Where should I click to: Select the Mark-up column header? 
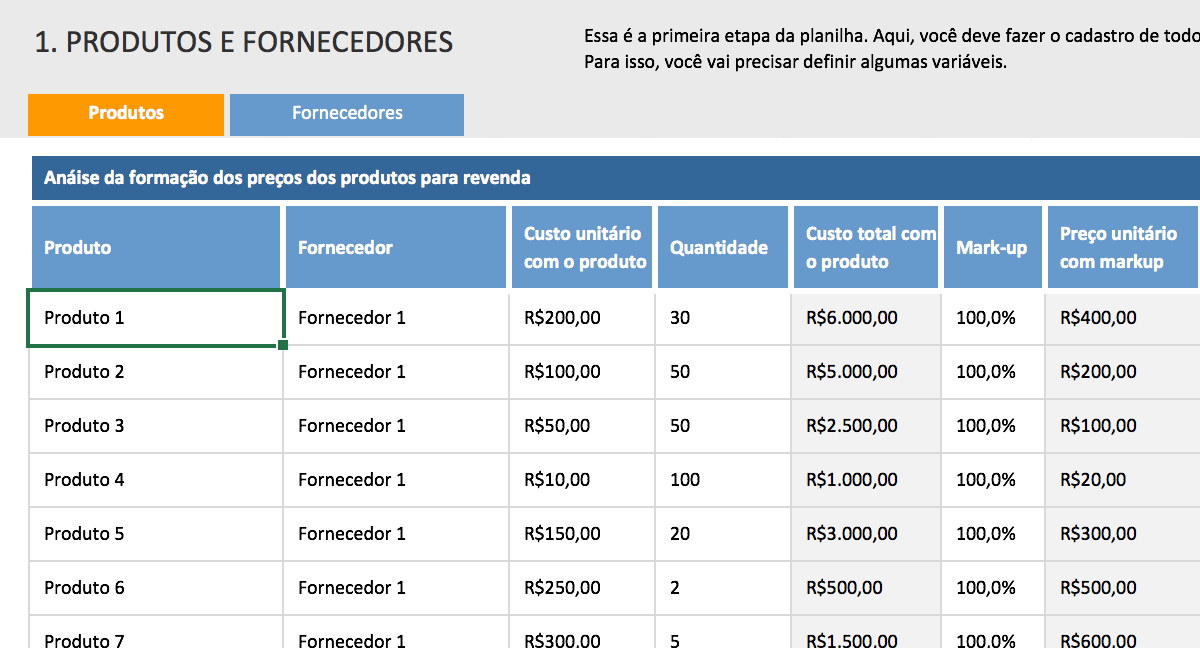pos(992,247)
